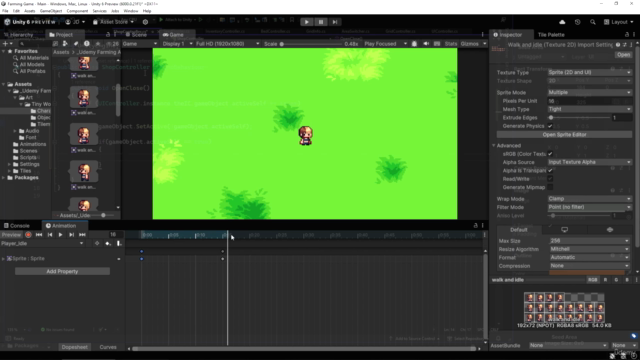Click the settings gear next to Asset Store

click(x=145, y=22)
